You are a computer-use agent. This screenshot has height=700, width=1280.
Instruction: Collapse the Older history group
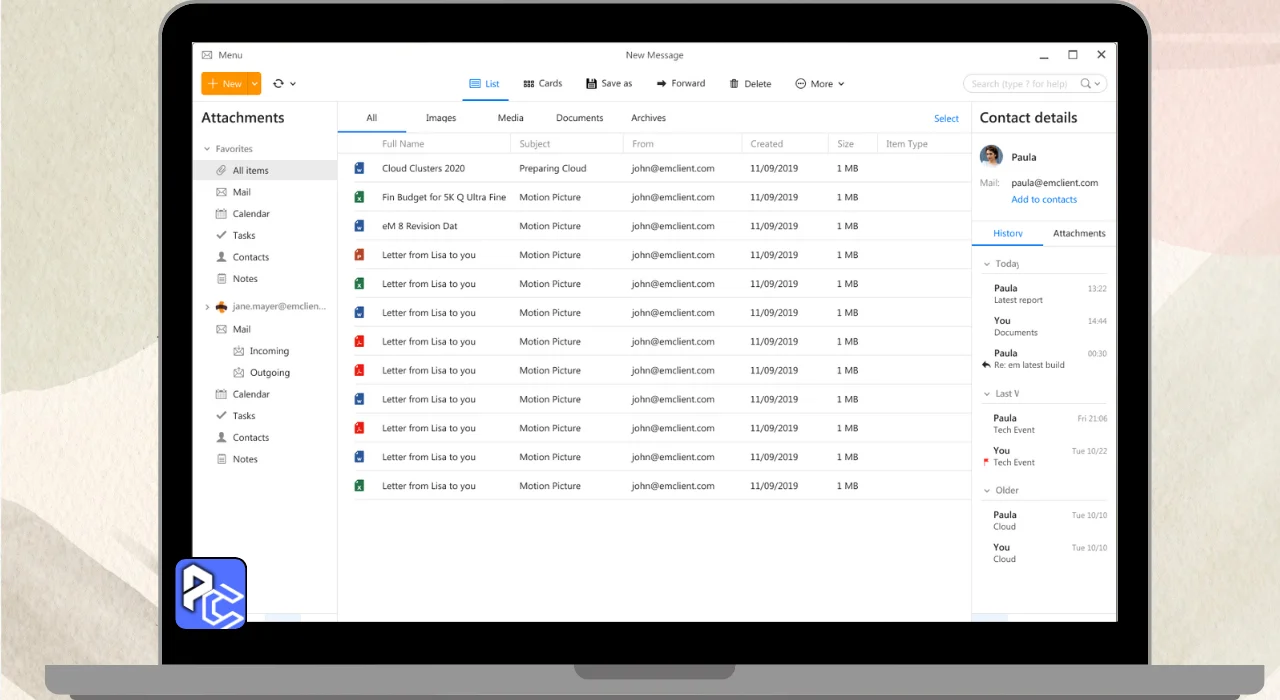[986, 491]
